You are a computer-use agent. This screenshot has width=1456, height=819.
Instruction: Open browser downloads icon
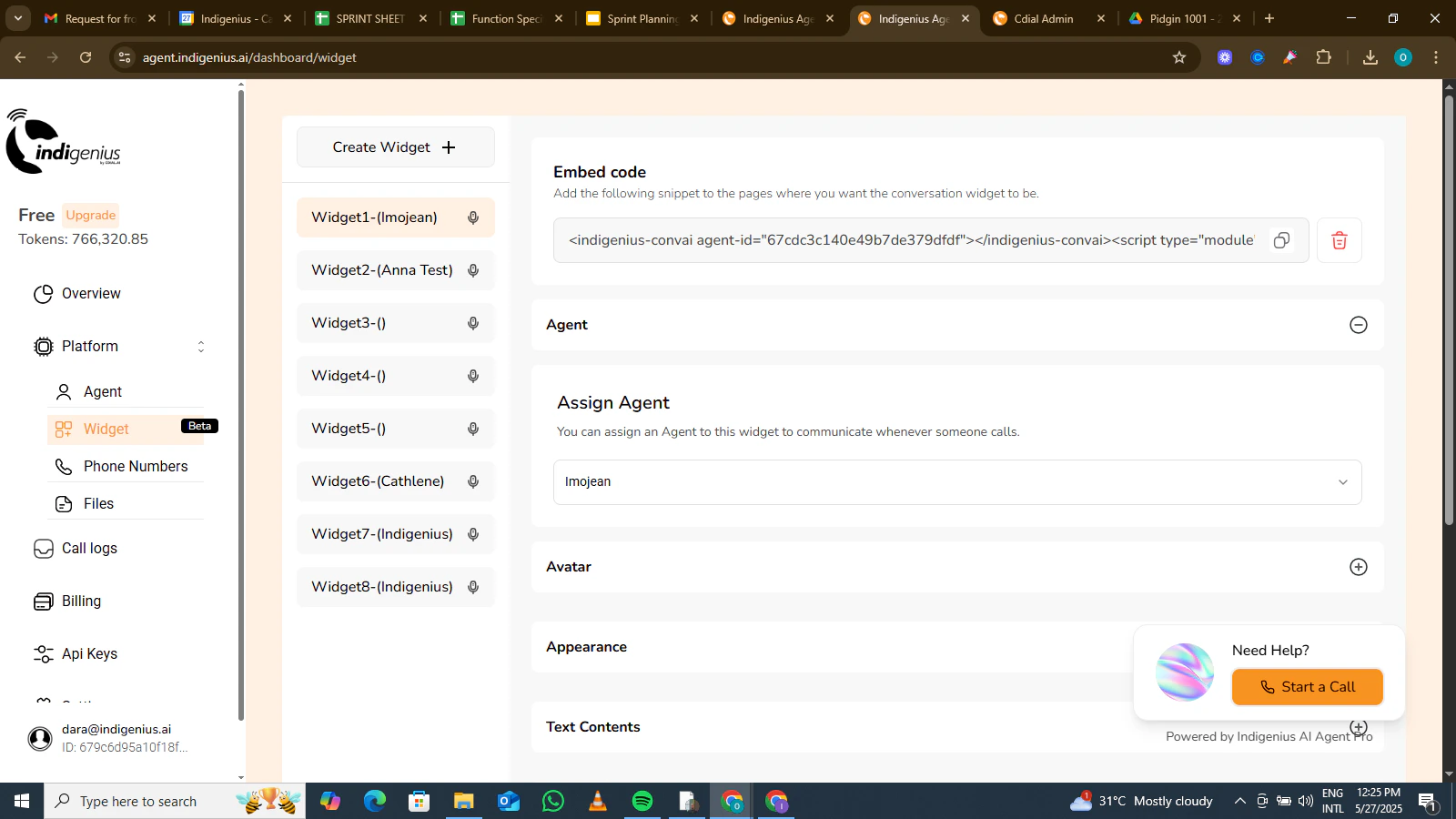pos(1370,57)
